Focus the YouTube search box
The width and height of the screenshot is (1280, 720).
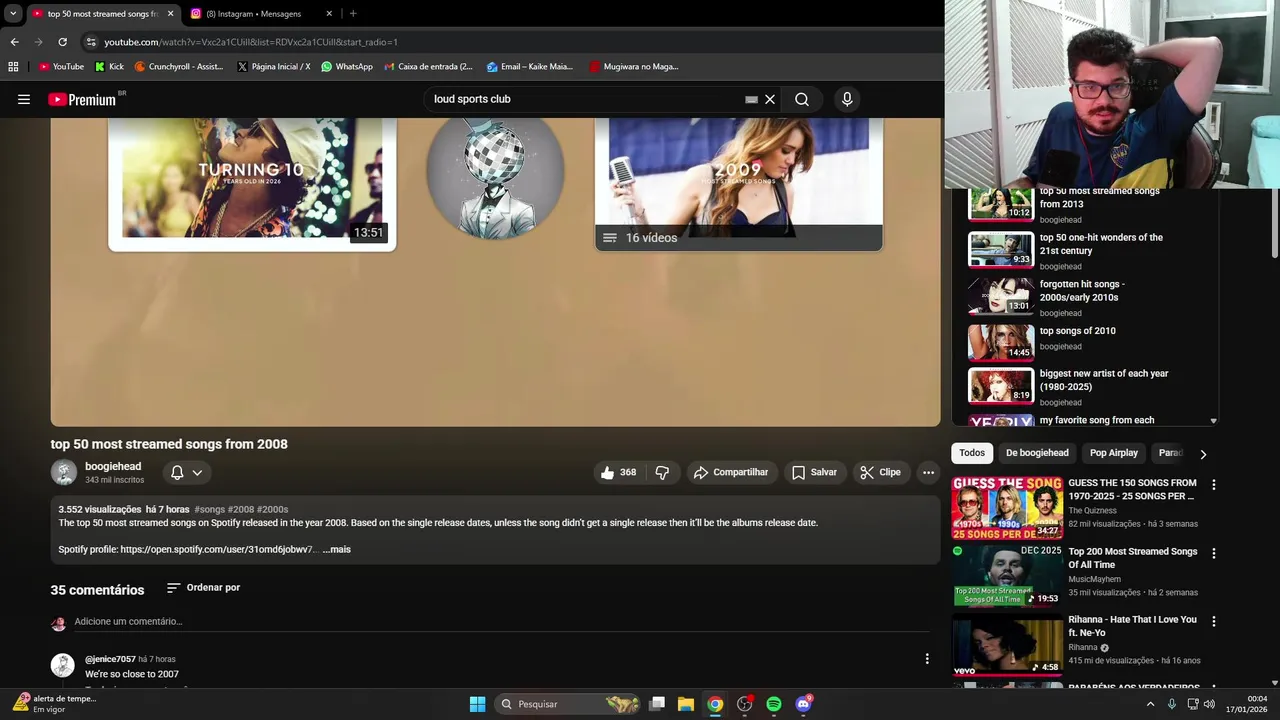pos(585,99)
